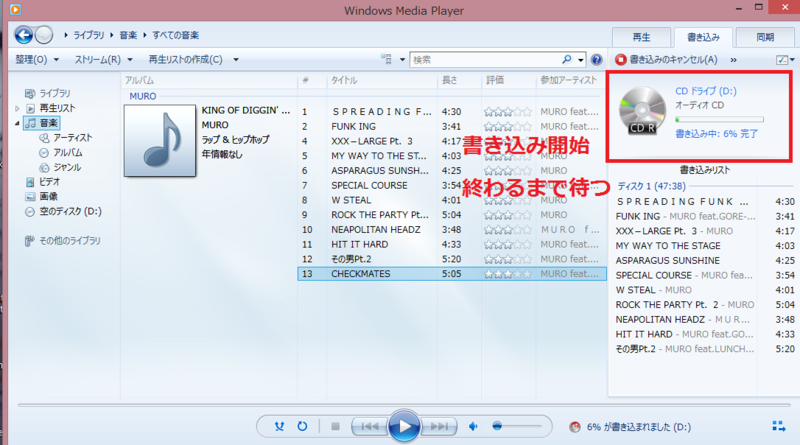This screenshot has width=800, height=445.
Task: Select 再生リスト in the navigation tree
Action: pos(57,108)
